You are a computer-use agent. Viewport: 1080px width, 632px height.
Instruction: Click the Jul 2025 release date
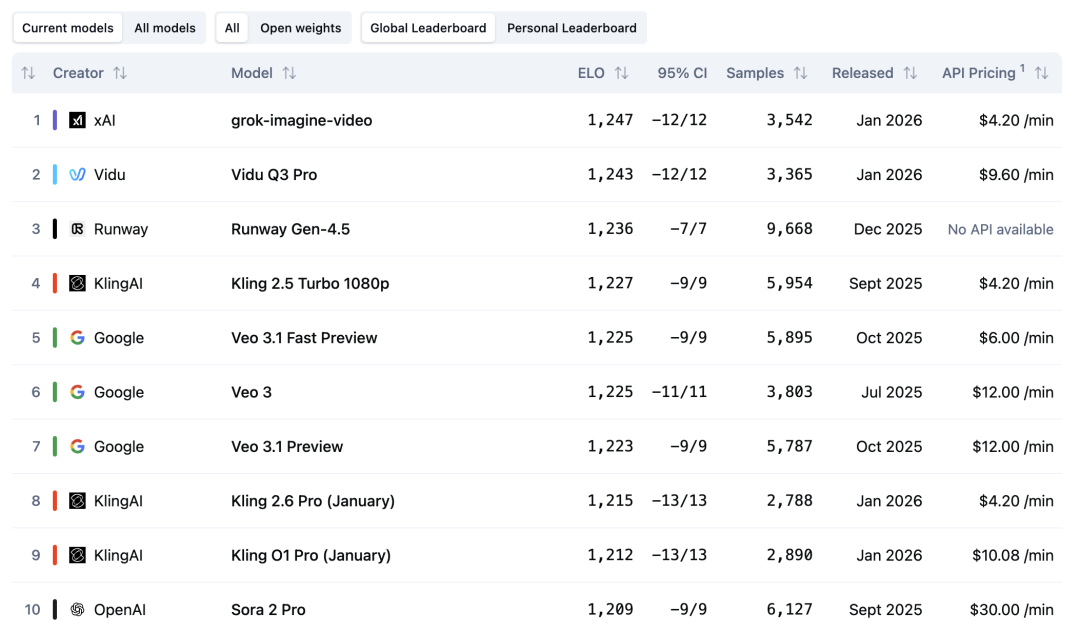(x=891, y=392)
